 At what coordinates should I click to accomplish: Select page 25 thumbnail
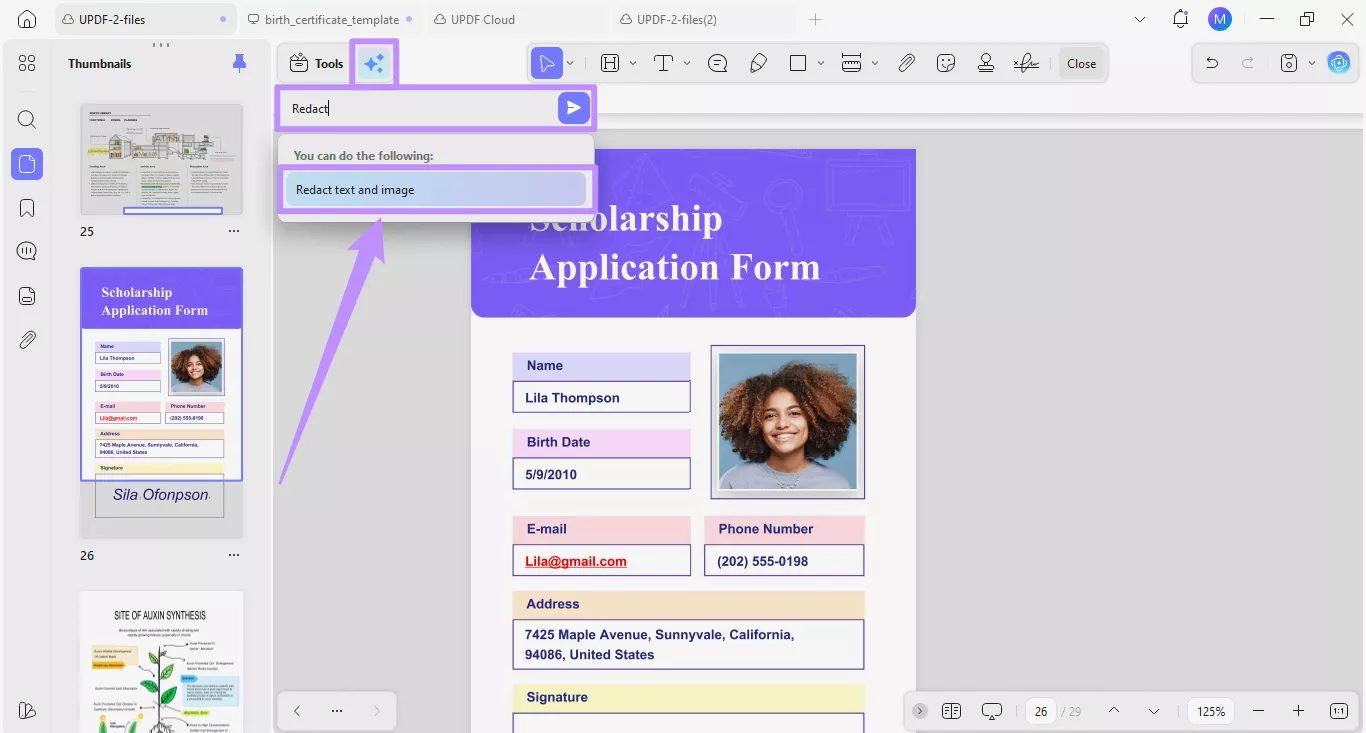pos(161,159)
